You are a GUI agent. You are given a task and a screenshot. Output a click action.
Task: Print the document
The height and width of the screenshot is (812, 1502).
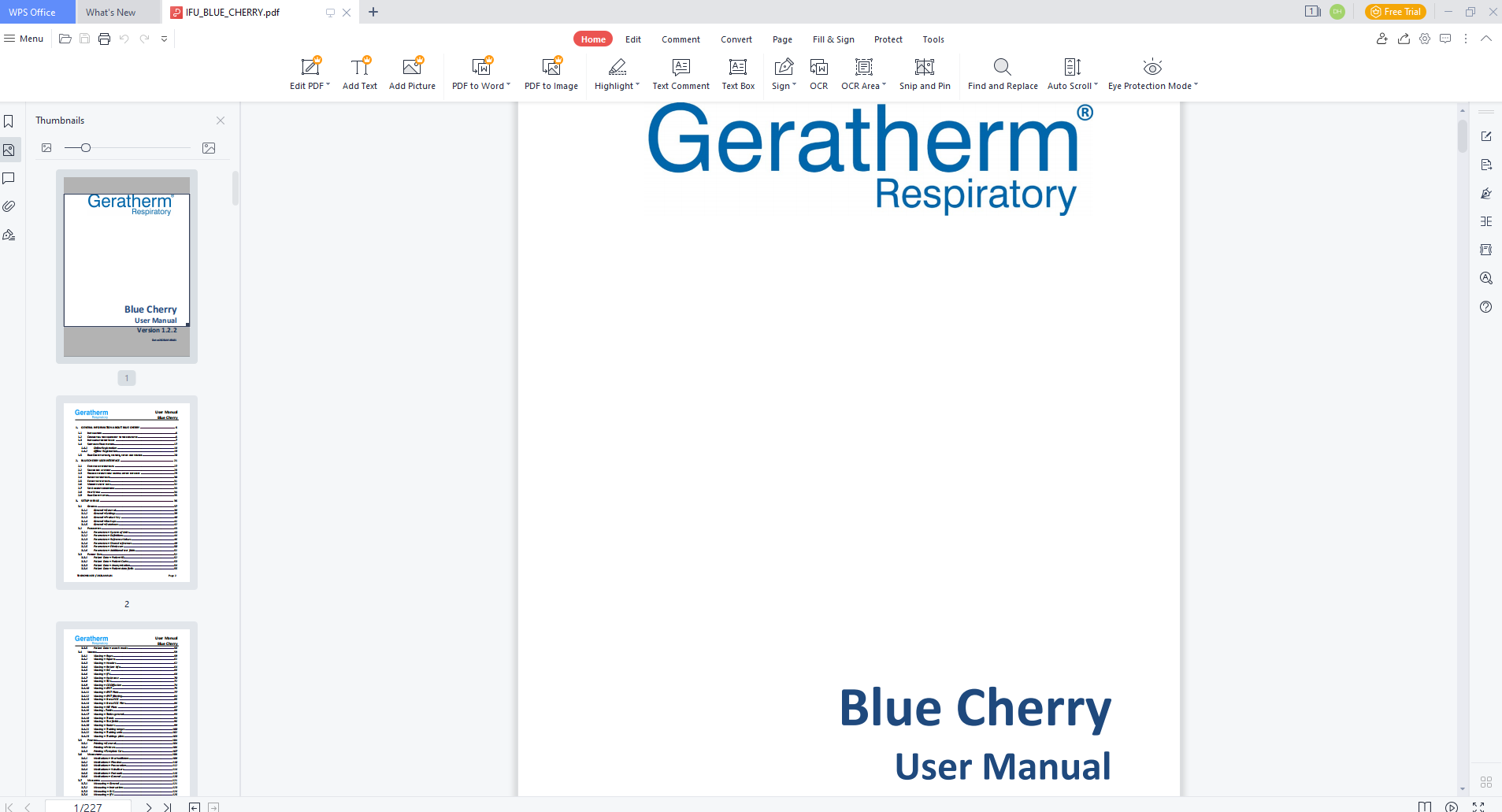click(x=104, y=39)
